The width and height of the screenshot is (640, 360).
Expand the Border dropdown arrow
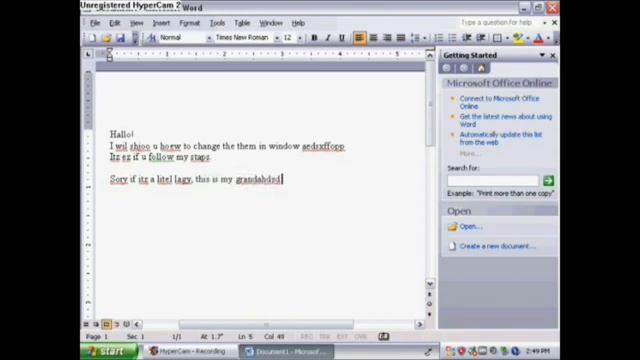pos(507,38)
